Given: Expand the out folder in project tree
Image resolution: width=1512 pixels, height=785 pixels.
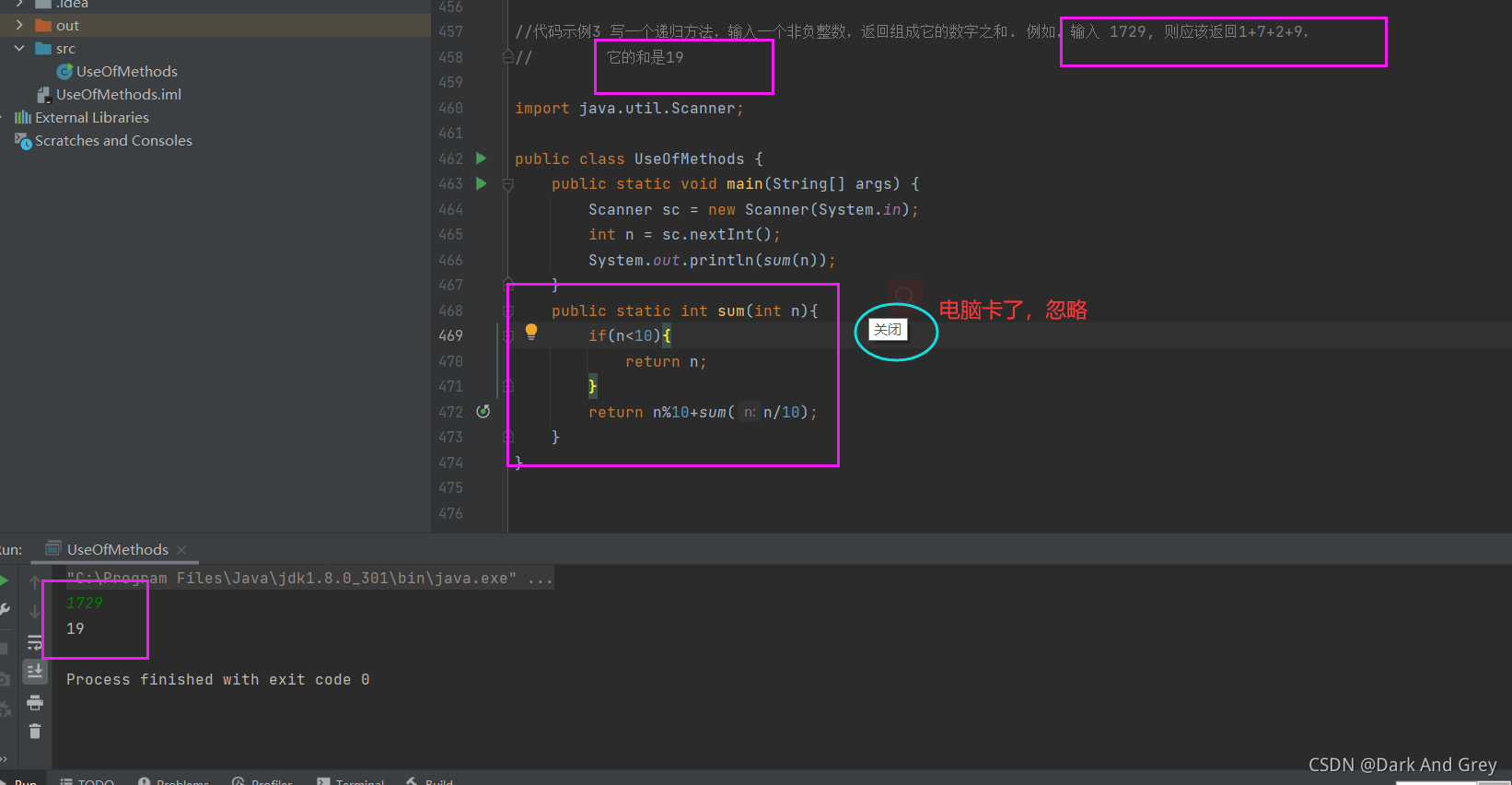Looking at the screenshot, I should coord(19,25).
